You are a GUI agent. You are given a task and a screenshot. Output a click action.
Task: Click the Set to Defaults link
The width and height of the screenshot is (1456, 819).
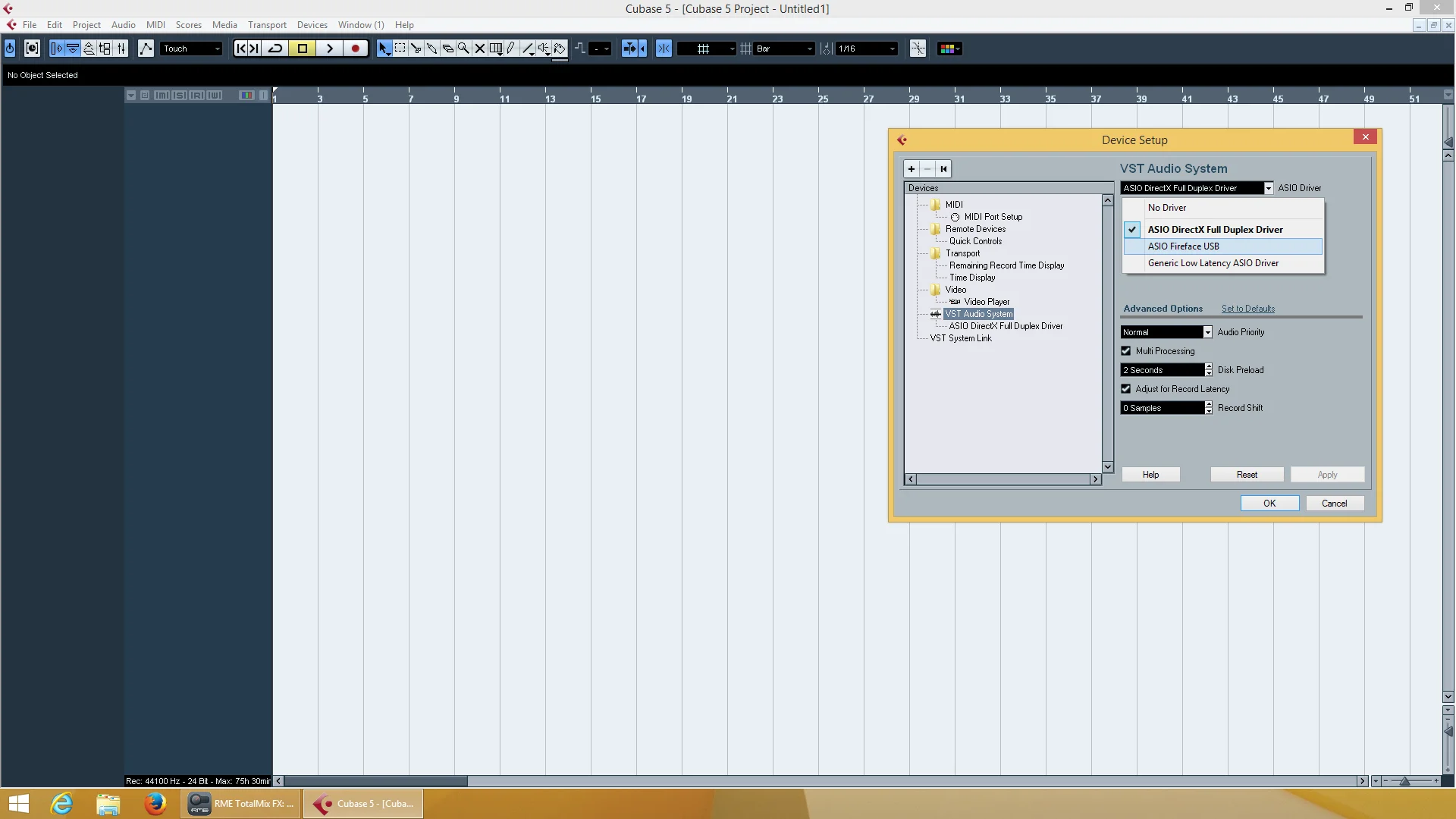pyautogui.click(x=1248, y=308)
